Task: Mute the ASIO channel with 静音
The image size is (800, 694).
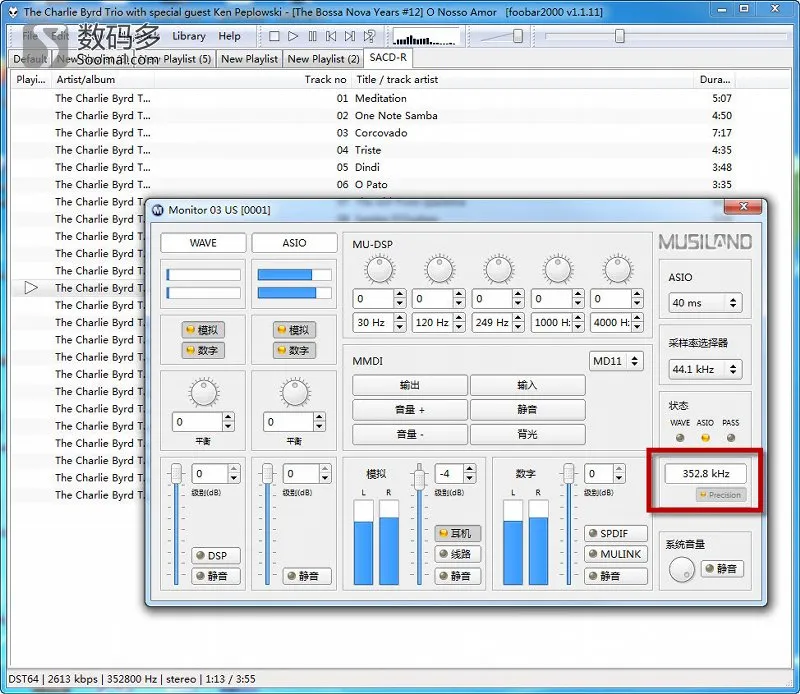Action: pyautogui.click(x=307, y=576)
